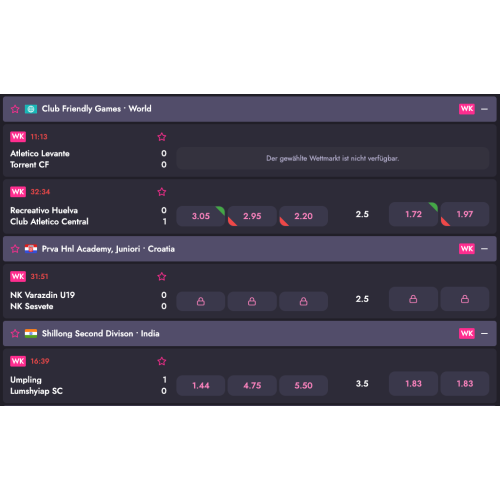The image size is (500, 500).
Task: Favorite the Shillong Second Divison league
Action: tap(15, 334)
